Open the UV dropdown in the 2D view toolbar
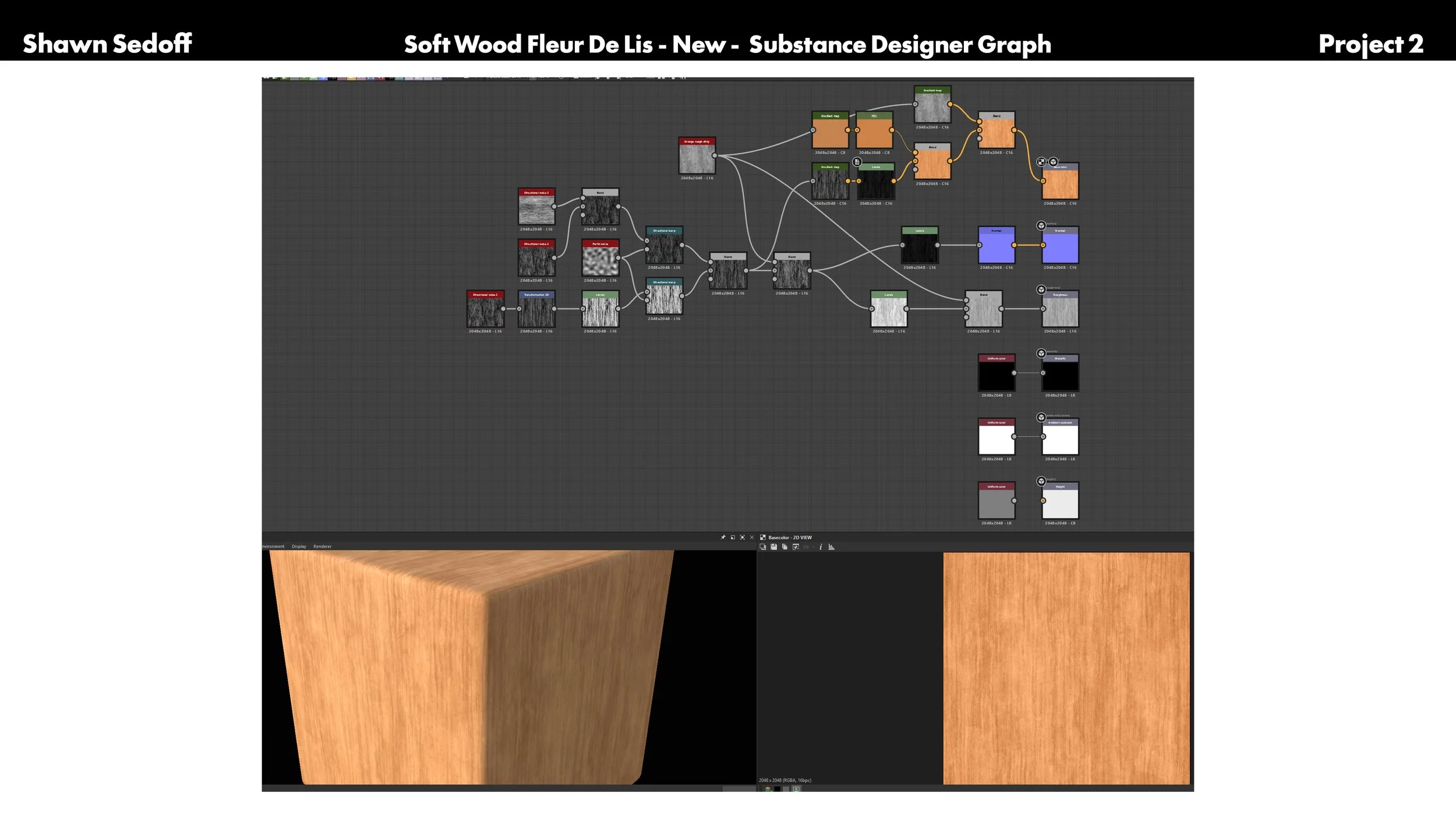 click(x=808, y=547)
